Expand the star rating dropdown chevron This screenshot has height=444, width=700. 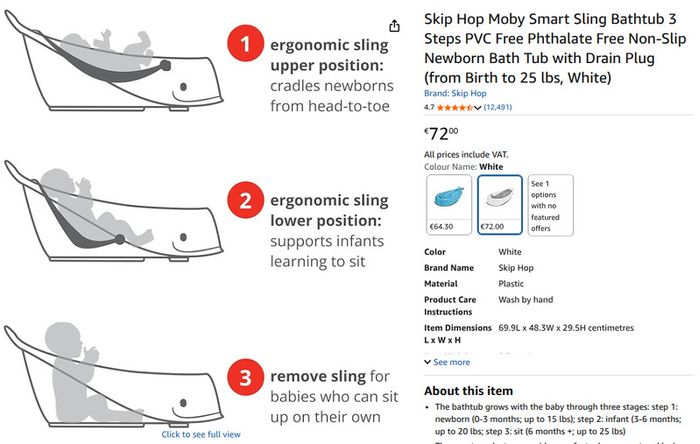(477, 108)
